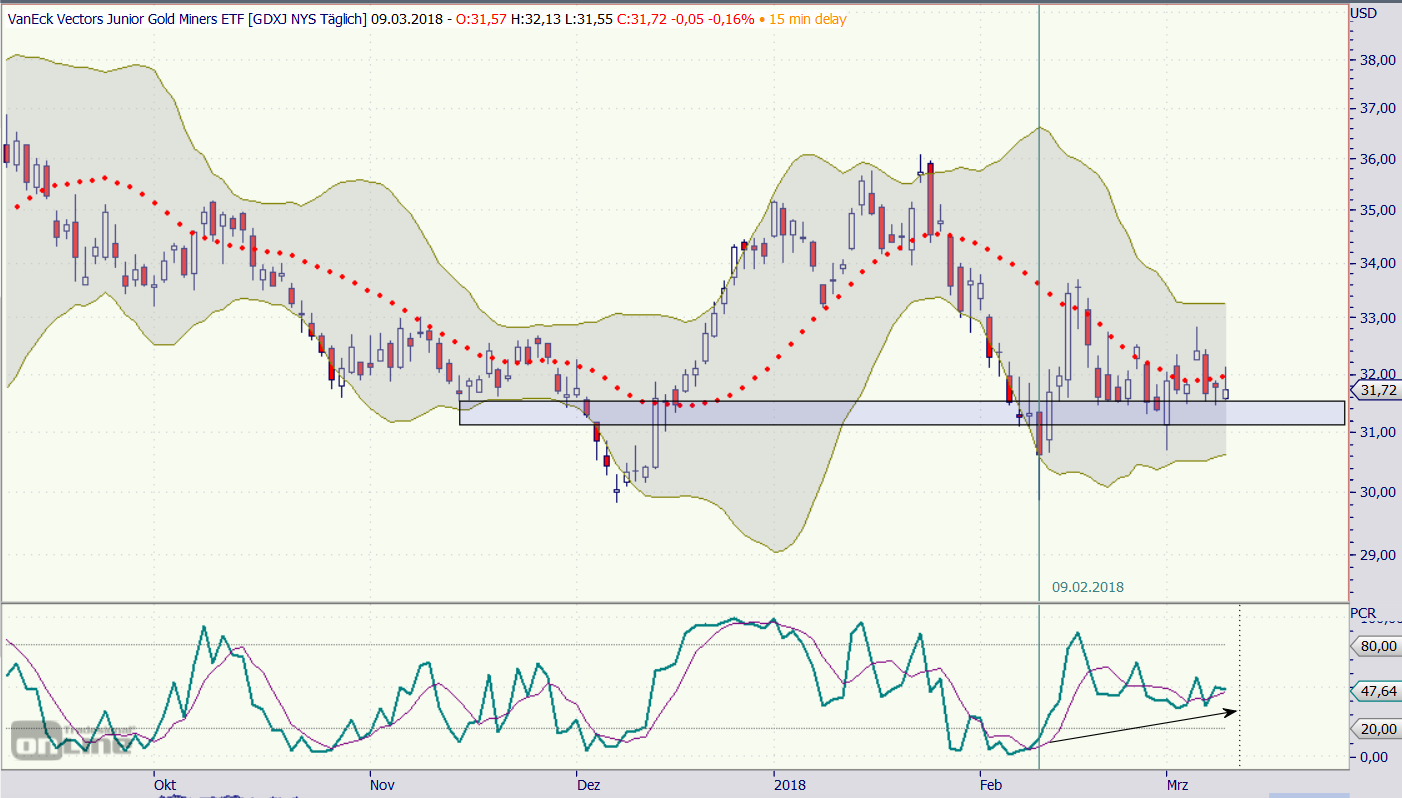Click the Nov month label on time axis

(382, 785)
